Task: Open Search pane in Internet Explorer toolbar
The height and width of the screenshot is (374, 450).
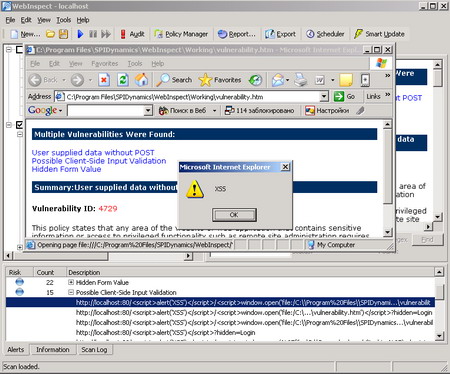Action: point(174,80)
